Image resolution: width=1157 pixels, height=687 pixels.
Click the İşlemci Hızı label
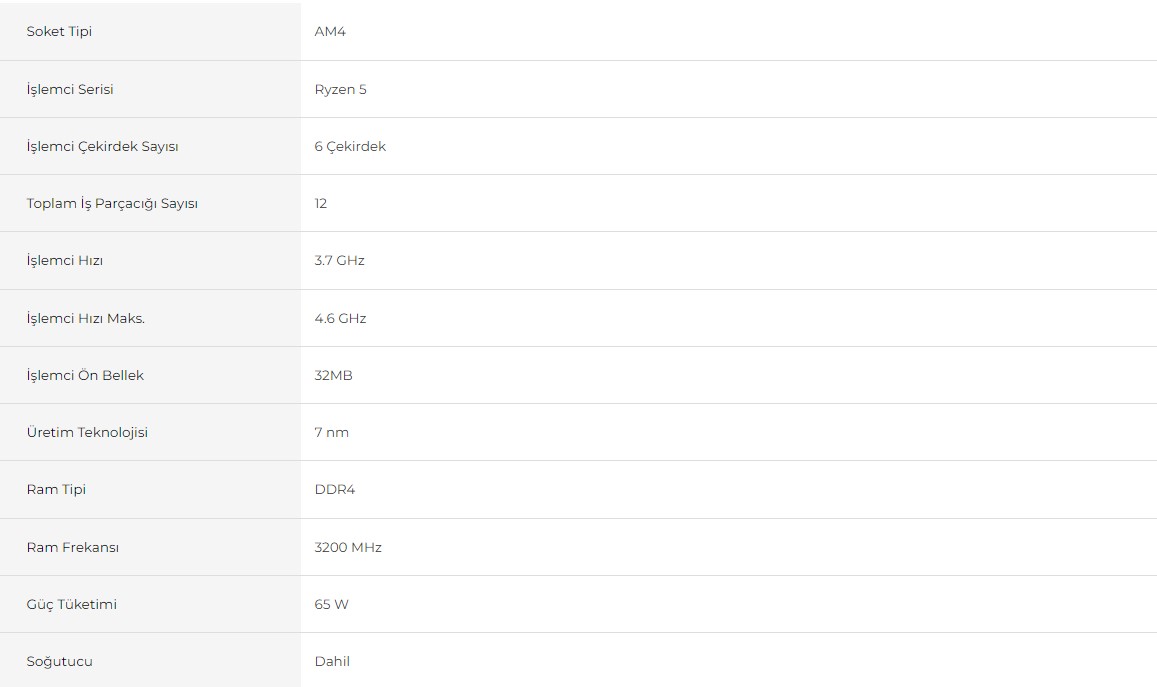(x=65, y=260)
